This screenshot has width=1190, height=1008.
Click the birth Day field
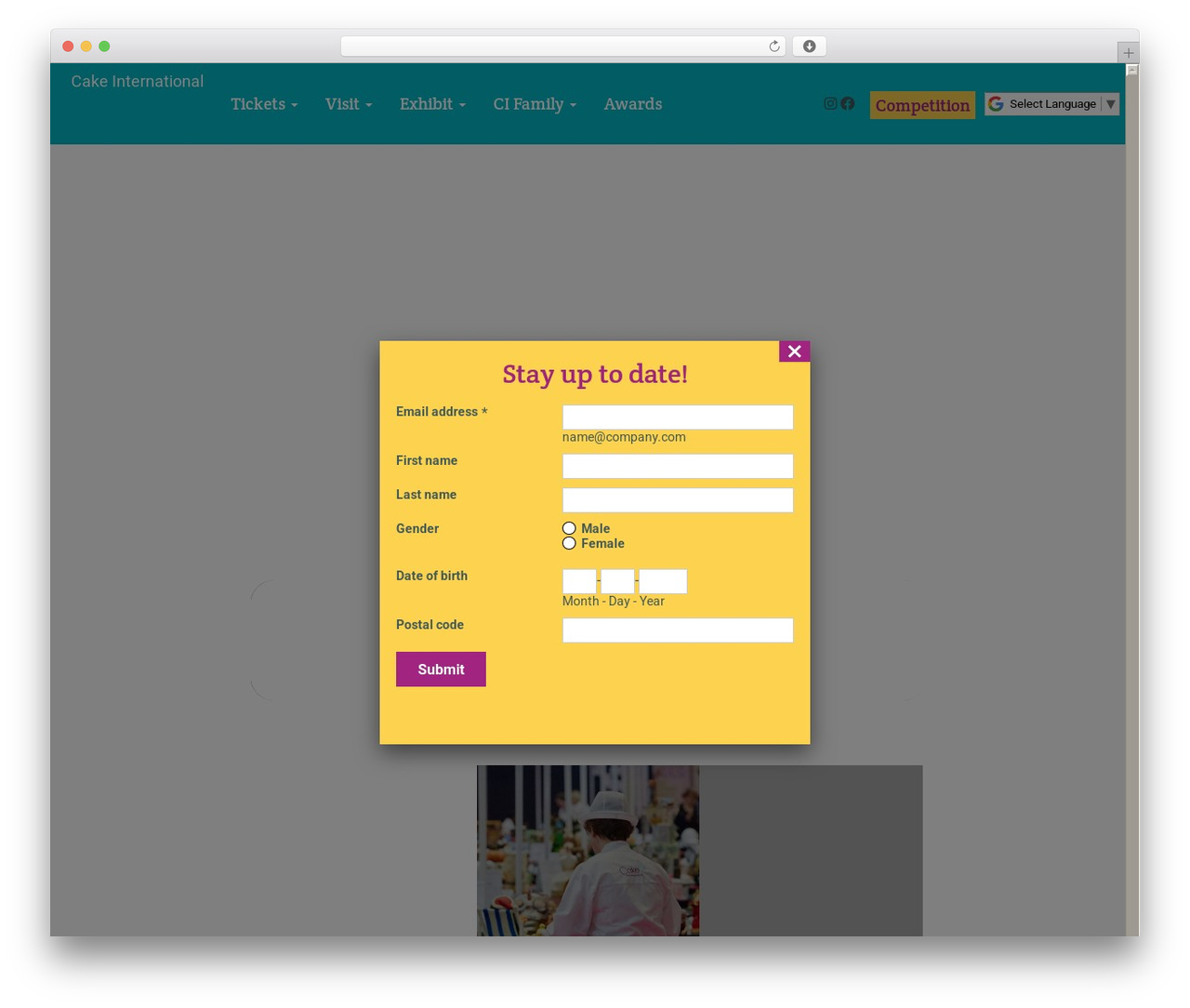(617, 581)
